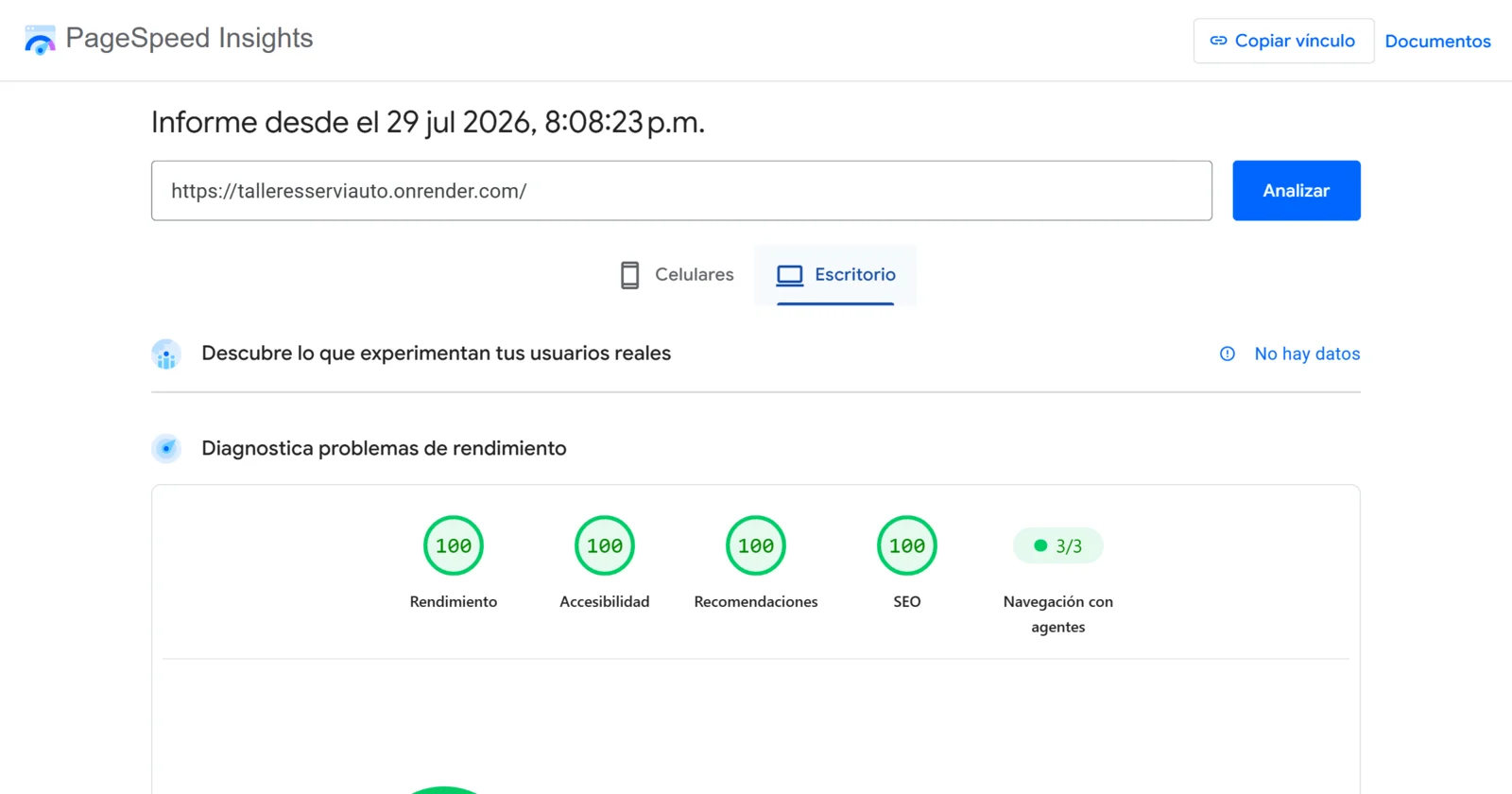
Task: Open the Recomendaciones 100 score gauge
Action: (756, 545)
